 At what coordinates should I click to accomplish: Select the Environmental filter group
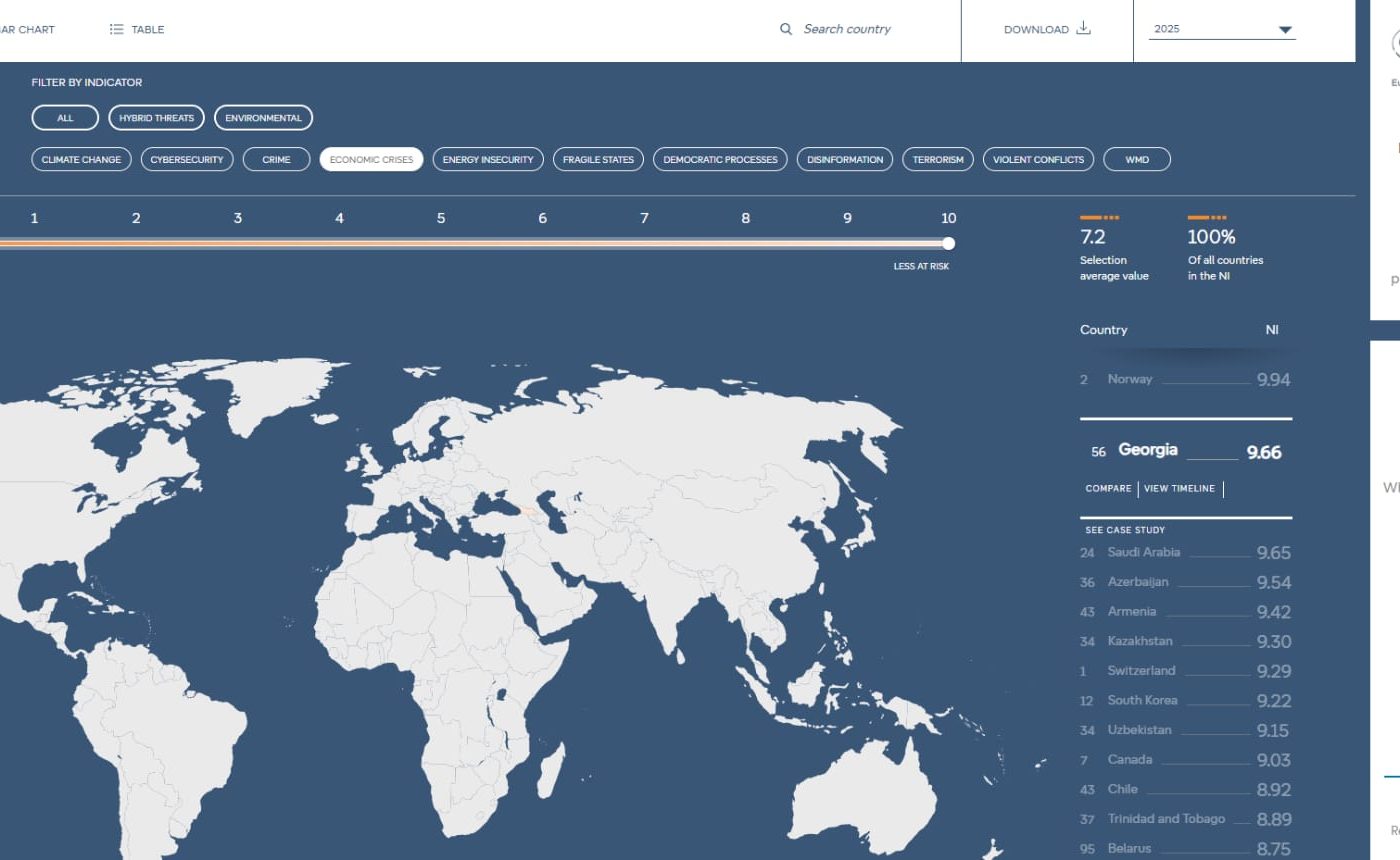pos(263,118)
